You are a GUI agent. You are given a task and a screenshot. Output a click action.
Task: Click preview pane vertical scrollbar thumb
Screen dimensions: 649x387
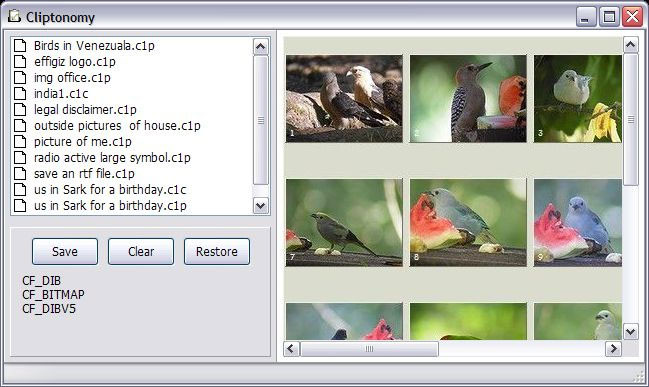tap(630, 120)
